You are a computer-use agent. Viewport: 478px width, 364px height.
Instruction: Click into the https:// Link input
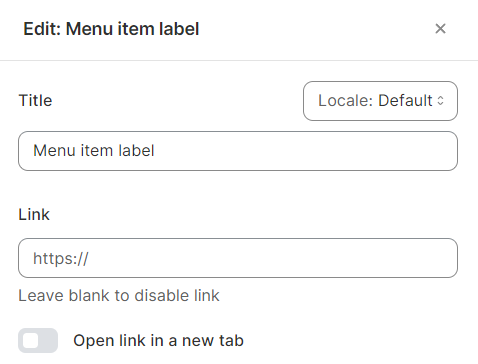click(x=238, y=258)
